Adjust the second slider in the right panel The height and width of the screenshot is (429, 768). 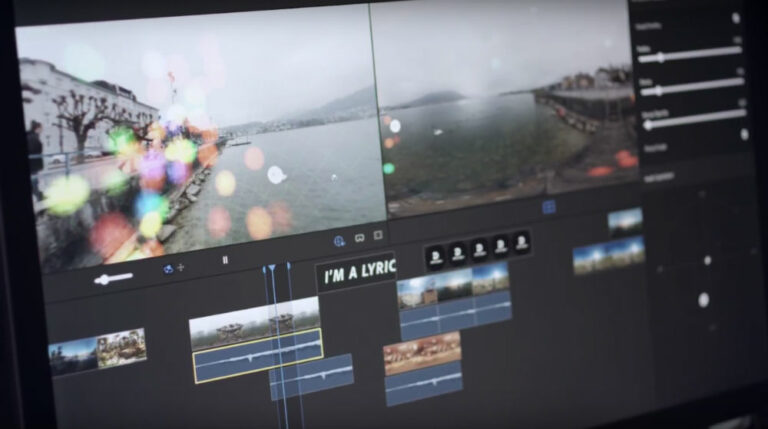[x=692, y=87]
